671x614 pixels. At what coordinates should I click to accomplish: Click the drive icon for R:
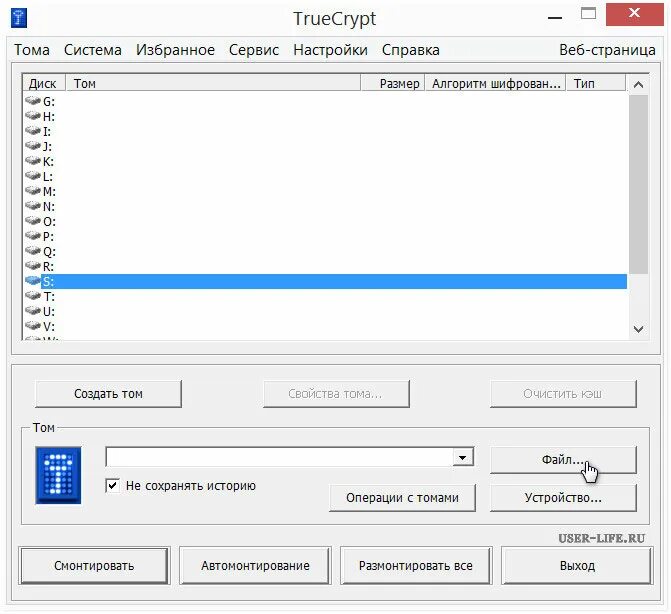point(33,266)
